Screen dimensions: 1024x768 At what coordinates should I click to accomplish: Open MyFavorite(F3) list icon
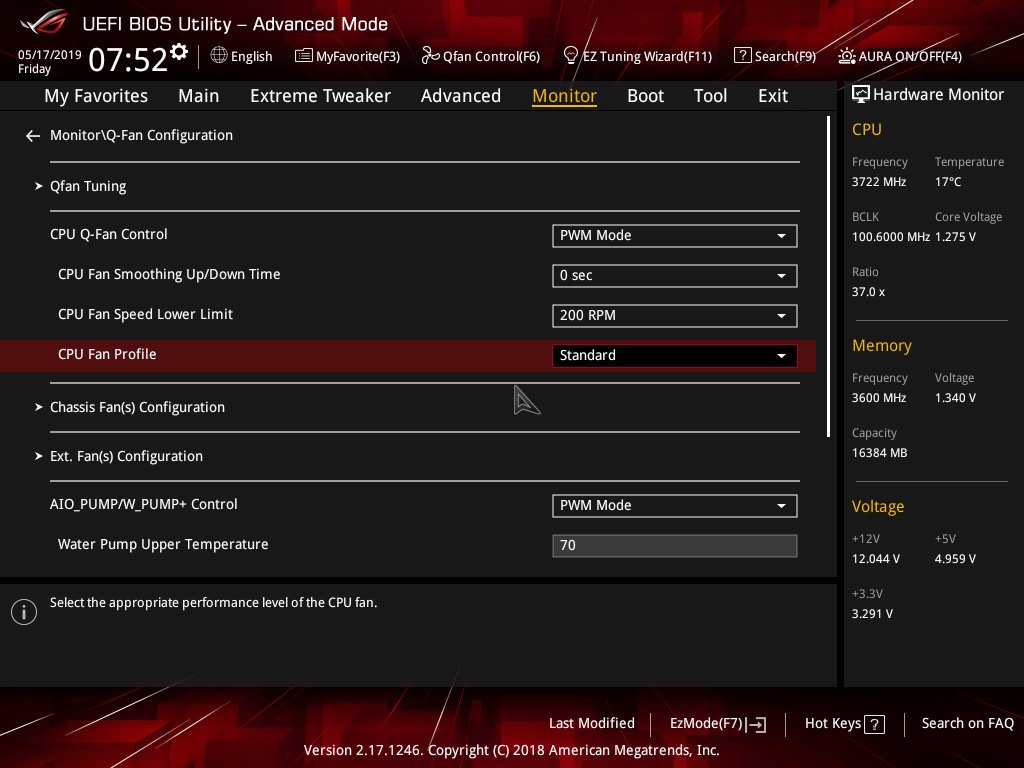[x=304, y=56]
